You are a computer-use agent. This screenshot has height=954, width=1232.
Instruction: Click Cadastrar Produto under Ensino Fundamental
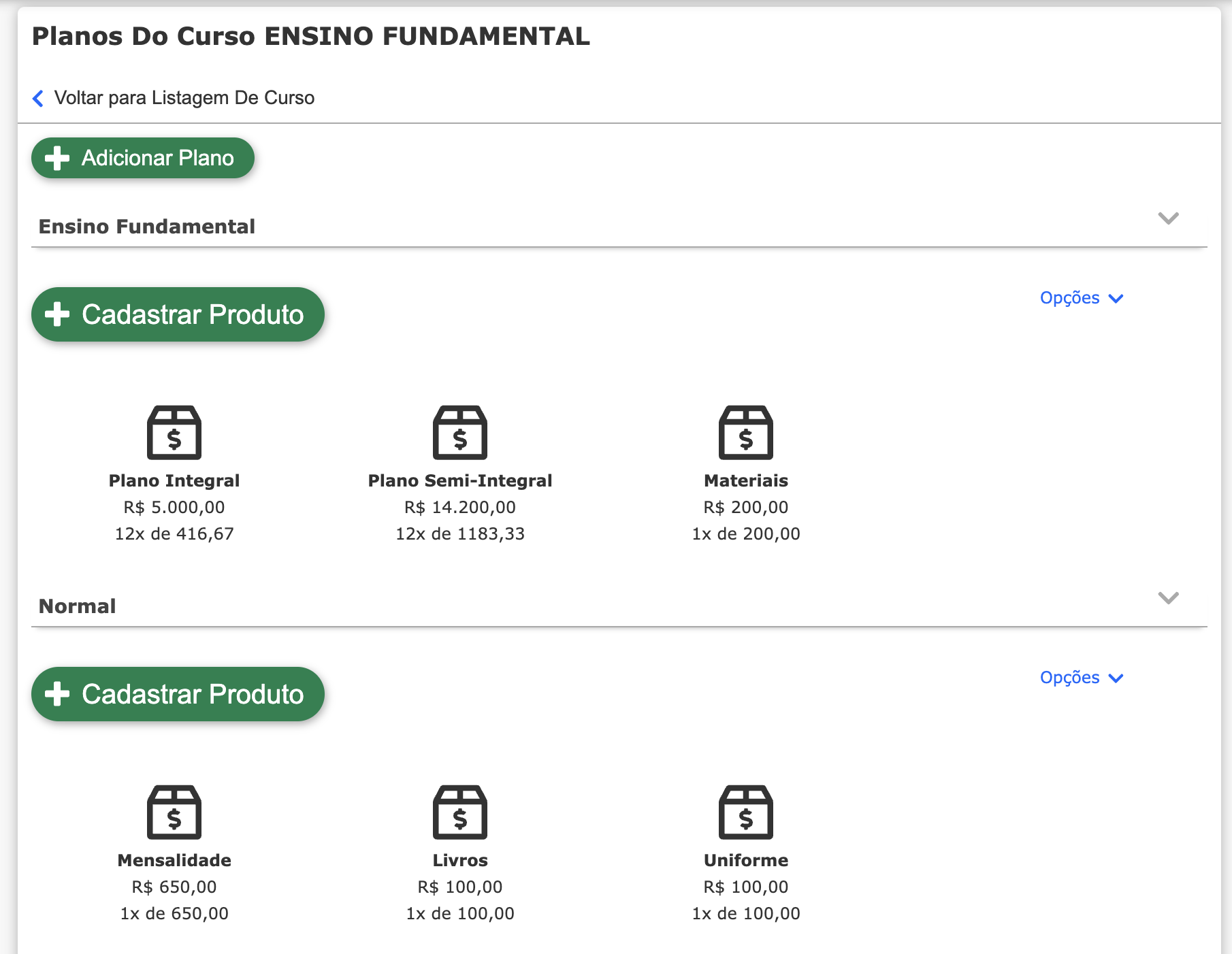pos(178,314)
